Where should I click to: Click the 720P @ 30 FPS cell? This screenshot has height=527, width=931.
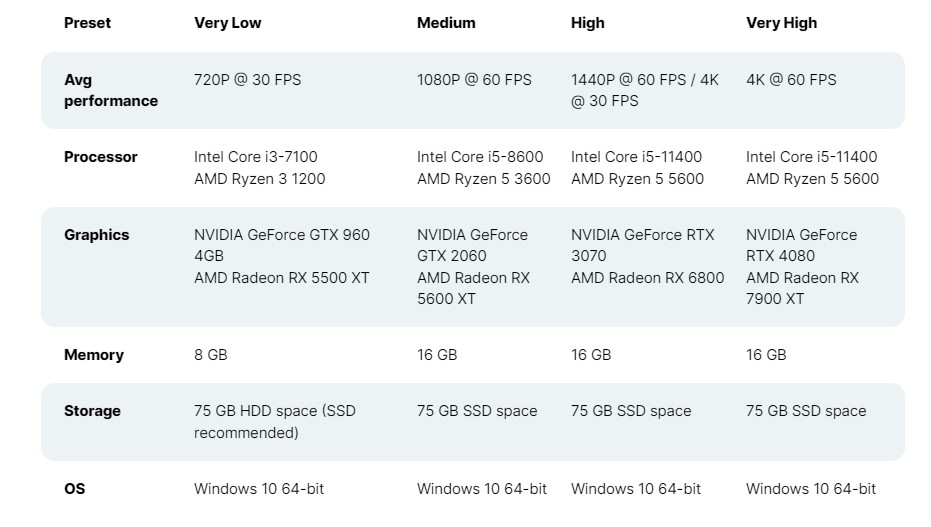(x=248, y=80)
